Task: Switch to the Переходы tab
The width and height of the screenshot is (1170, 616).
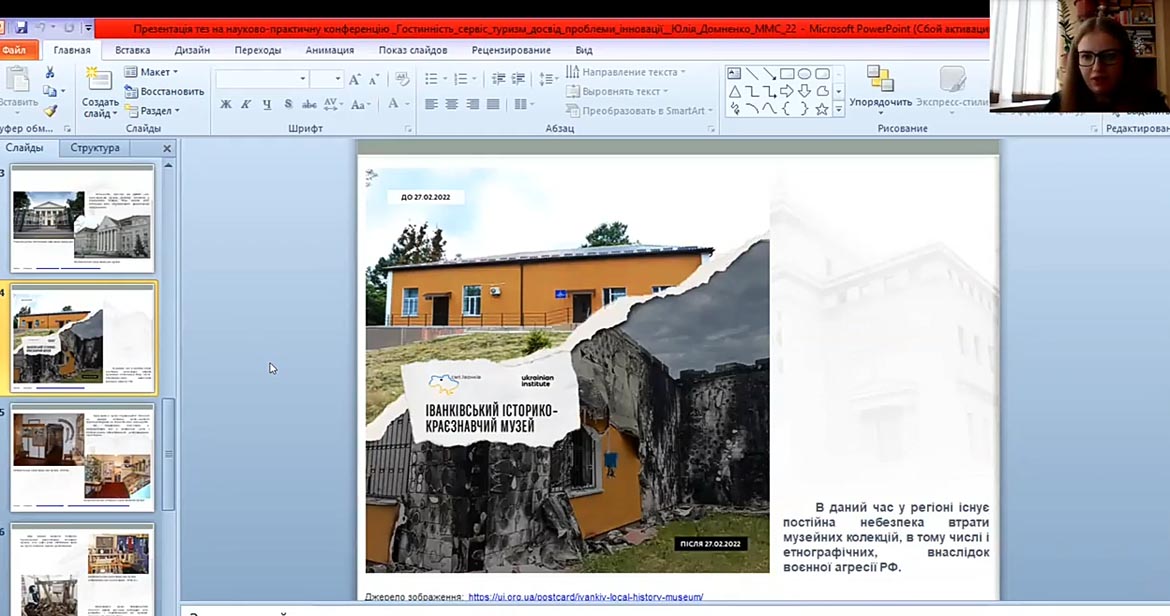Action: (258, 50)
